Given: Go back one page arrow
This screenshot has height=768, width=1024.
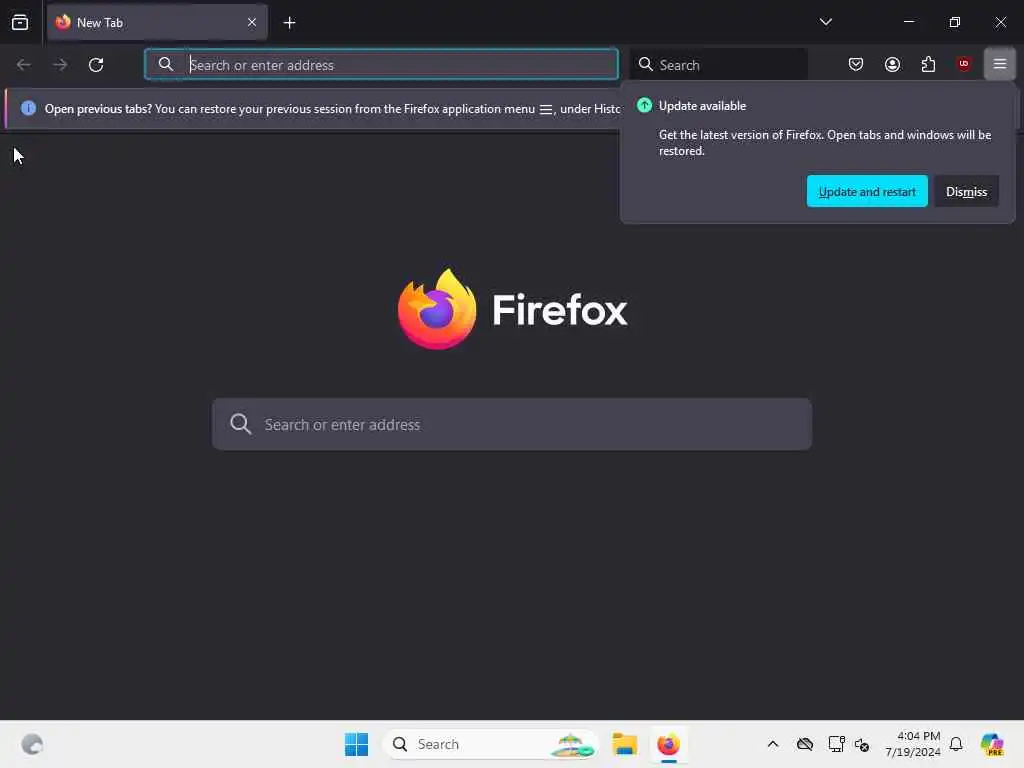Looking at the screenshot, I should 24,65.
